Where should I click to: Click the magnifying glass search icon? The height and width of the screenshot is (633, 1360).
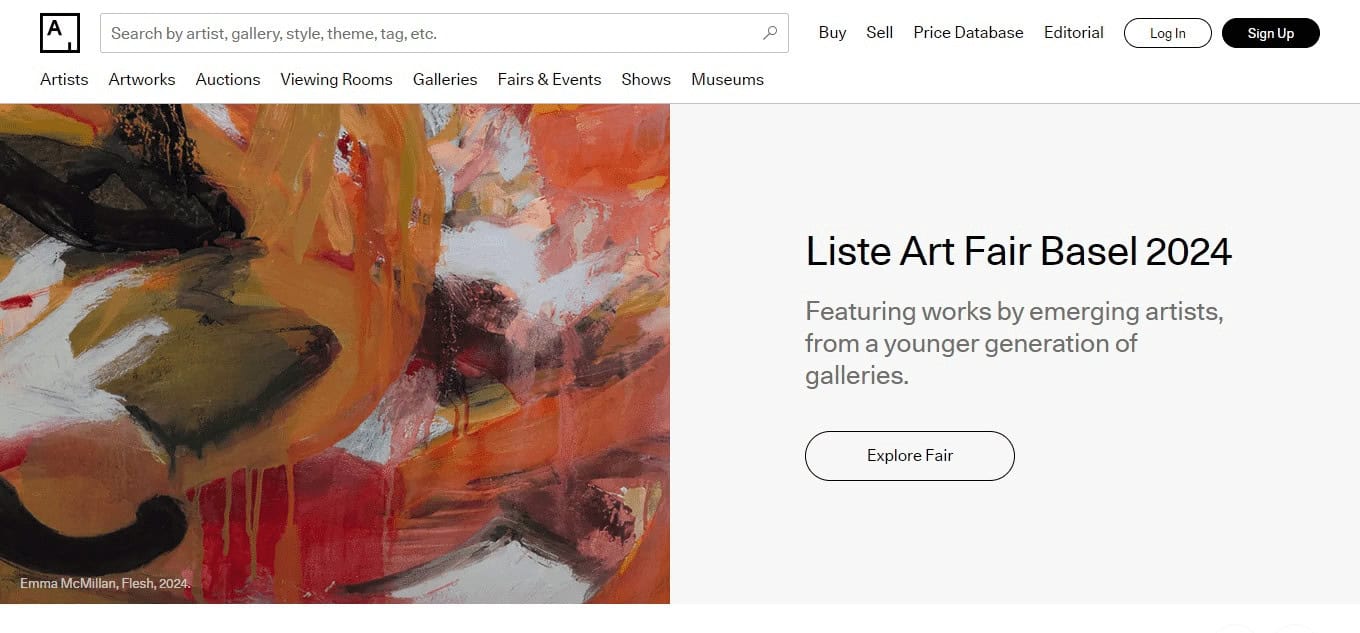click(x=770, y=33)
